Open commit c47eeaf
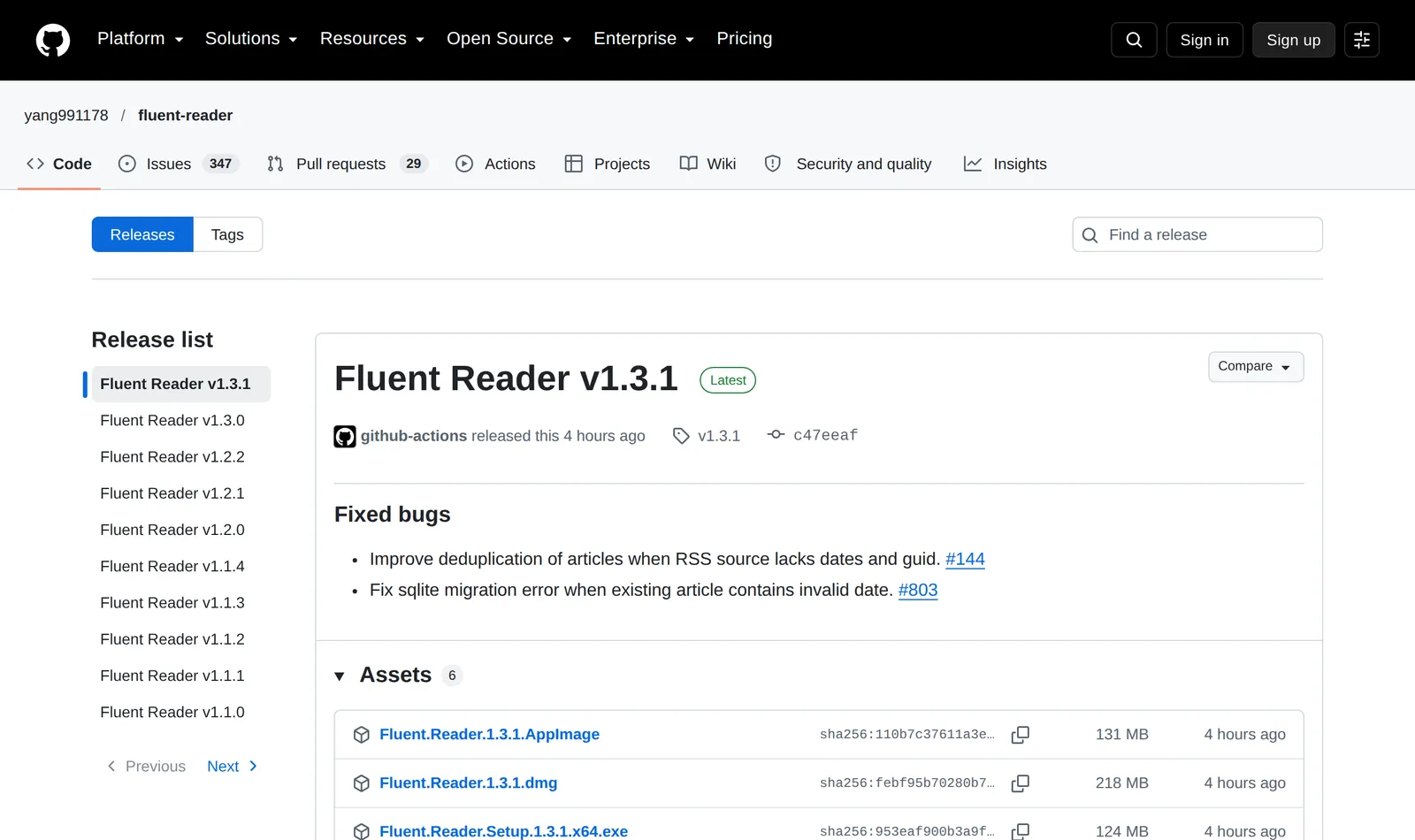The image size is (1415, 840). [x=825, y=435]
